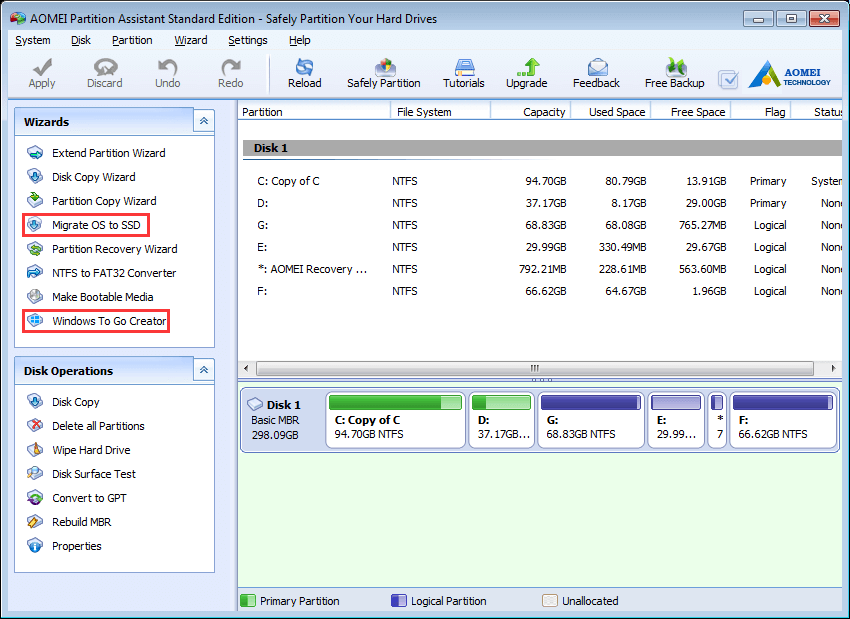Click the Undo arrow icon
The image size is (850, 619).
[168, 67]
